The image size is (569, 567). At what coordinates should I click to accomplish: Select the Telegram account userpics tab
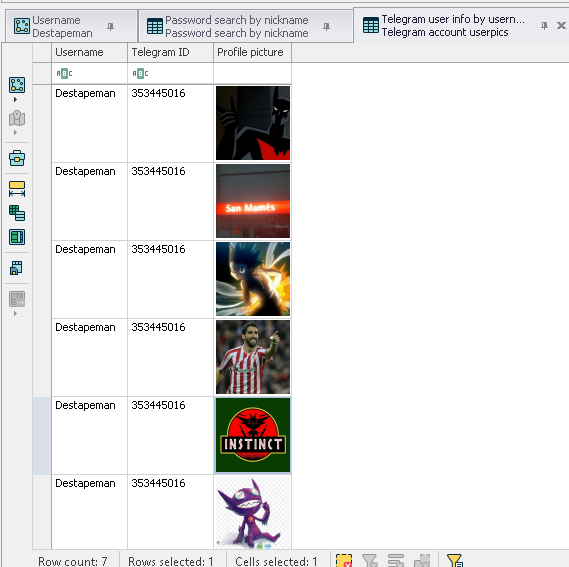point(461,25)
